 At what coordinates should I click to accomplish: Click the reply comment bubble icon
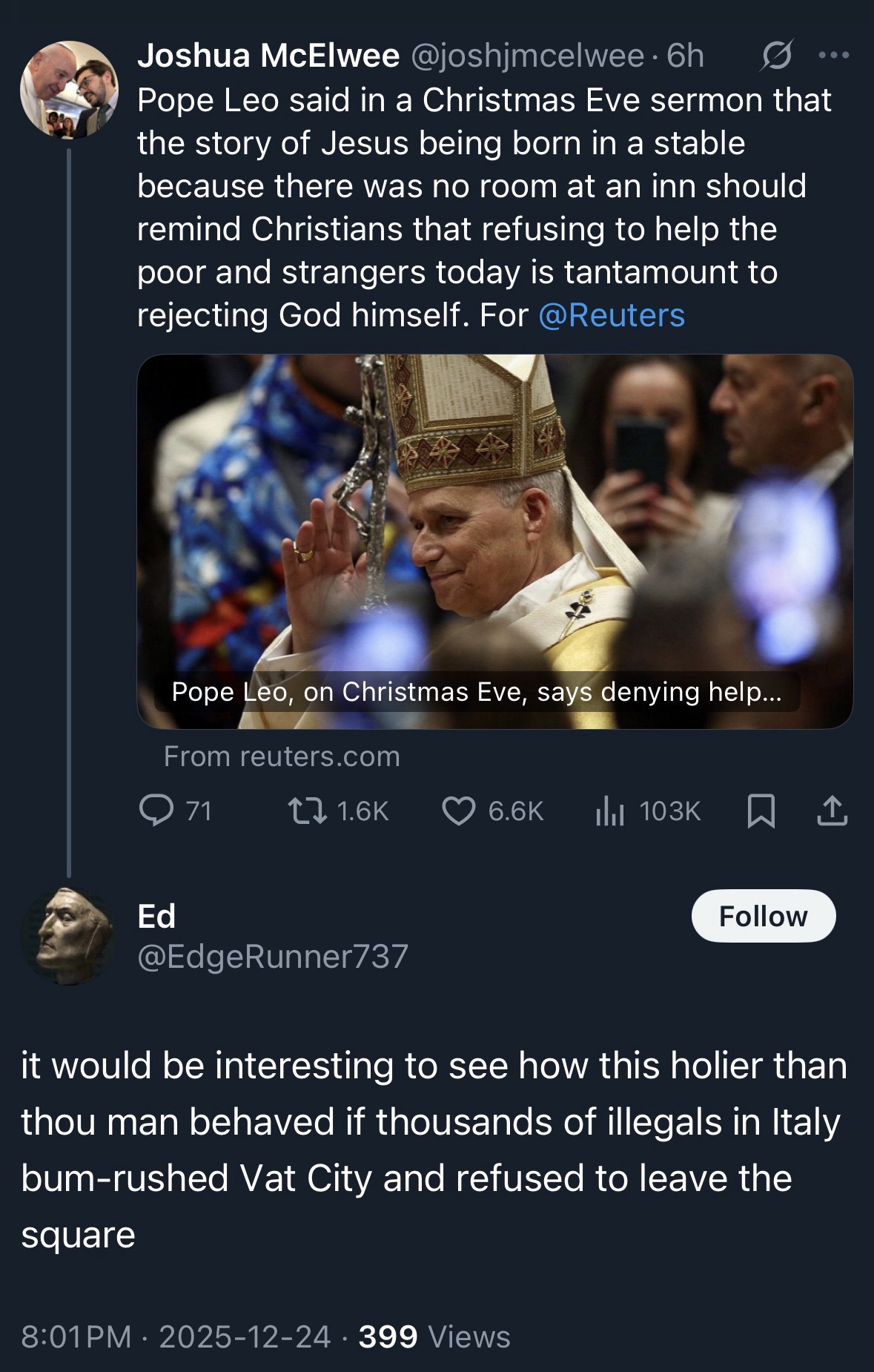(156, 811)
